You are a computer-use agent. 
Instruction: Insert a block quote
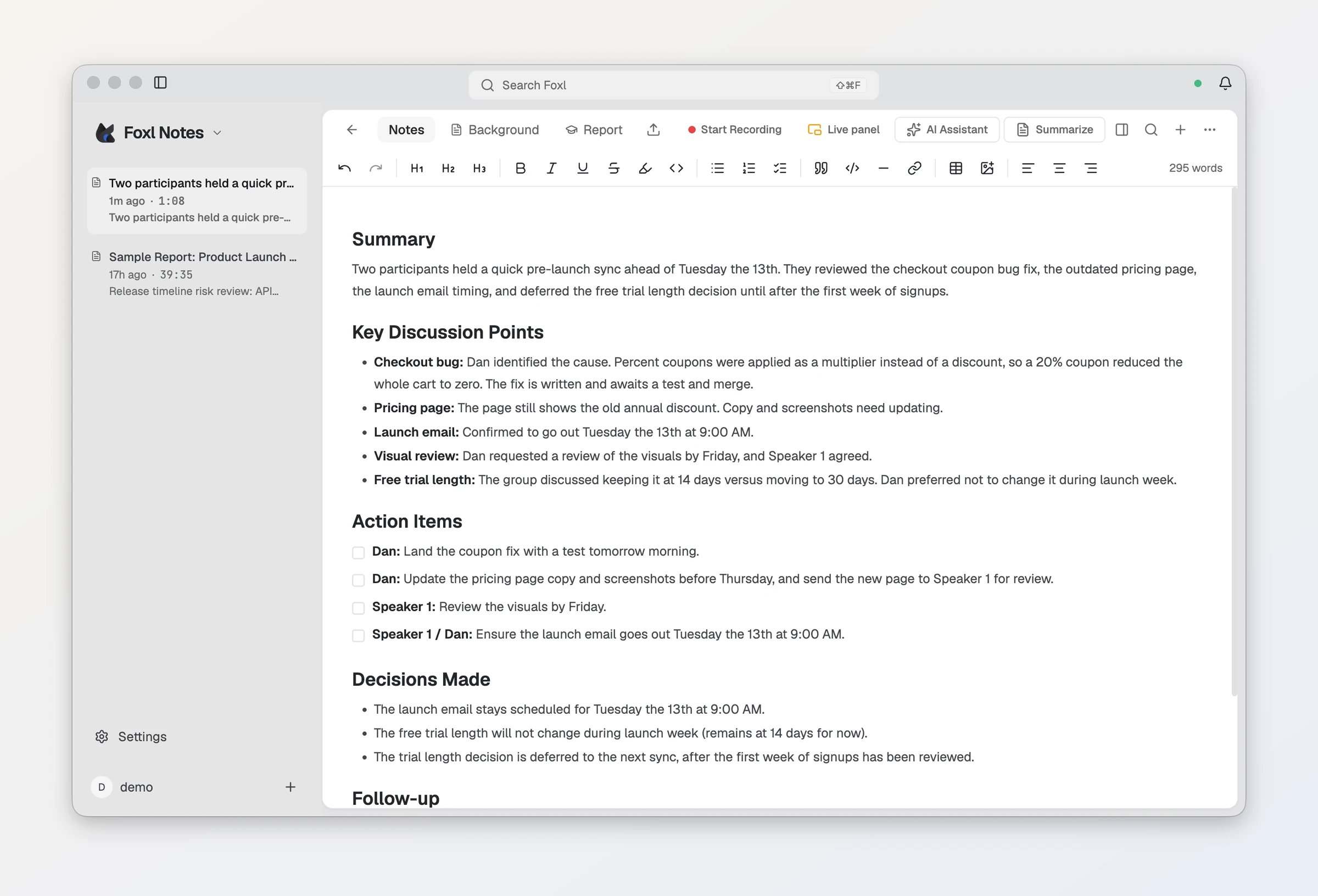click(x=820, y=169)
